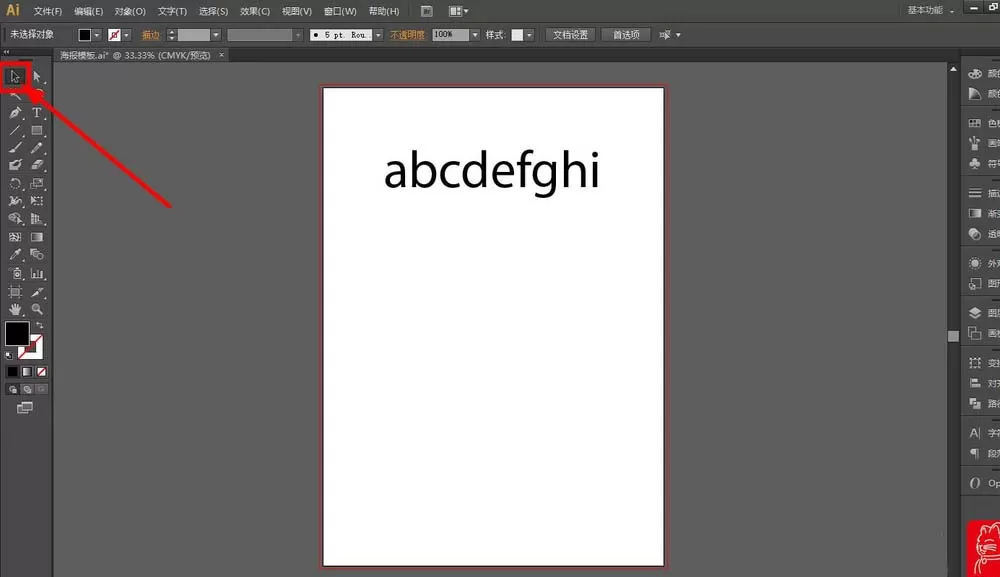This screenshot has height=577, width=1000.
Task: Enable Draw Normal mode
Action: pyautogui.click(x=13, y=390)
